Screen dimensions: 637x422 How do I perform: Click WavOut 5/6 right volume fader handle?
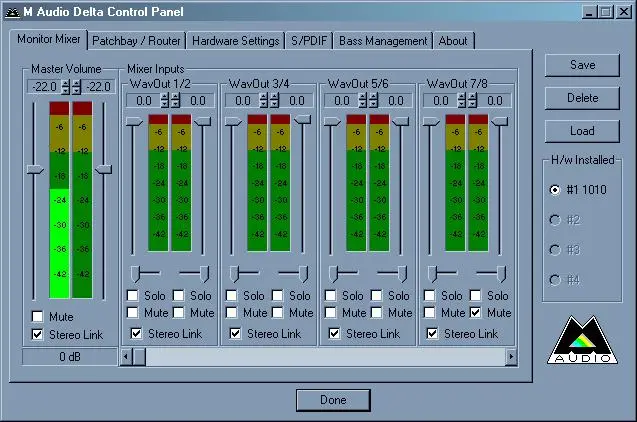(400, 121)
